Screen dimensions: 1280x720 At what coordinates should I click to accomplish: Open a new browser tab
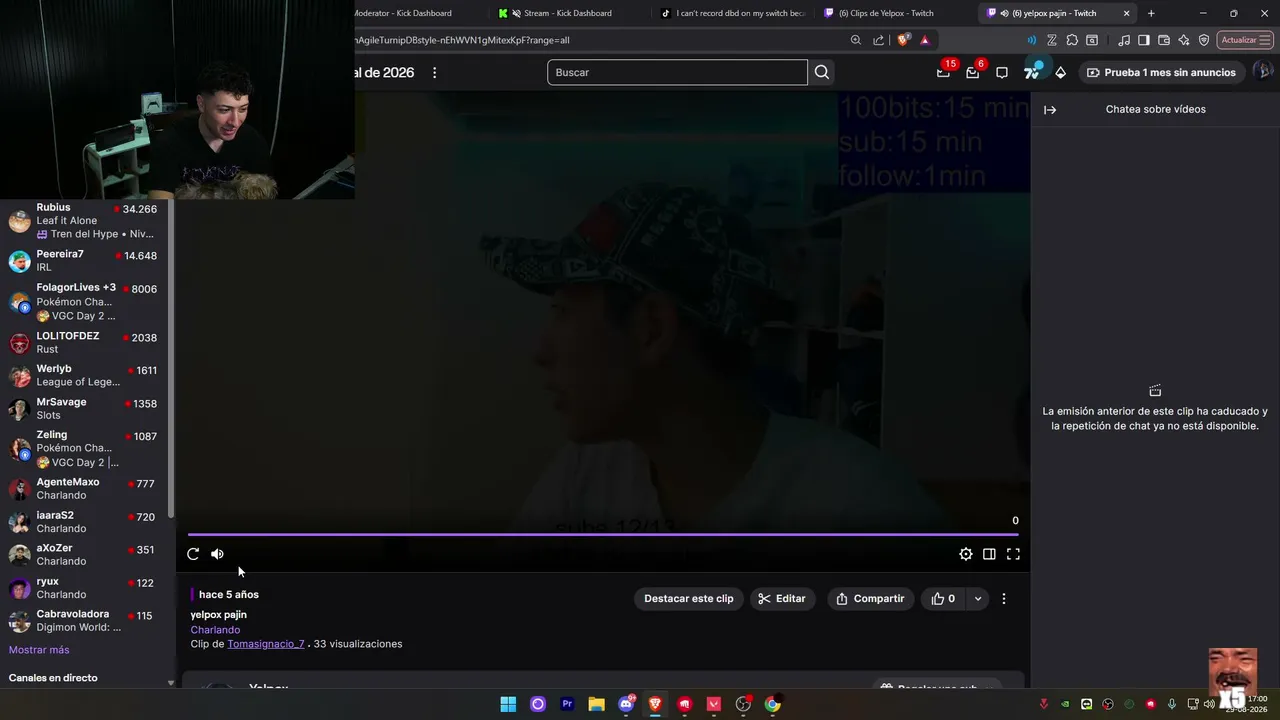point(1151,13)
